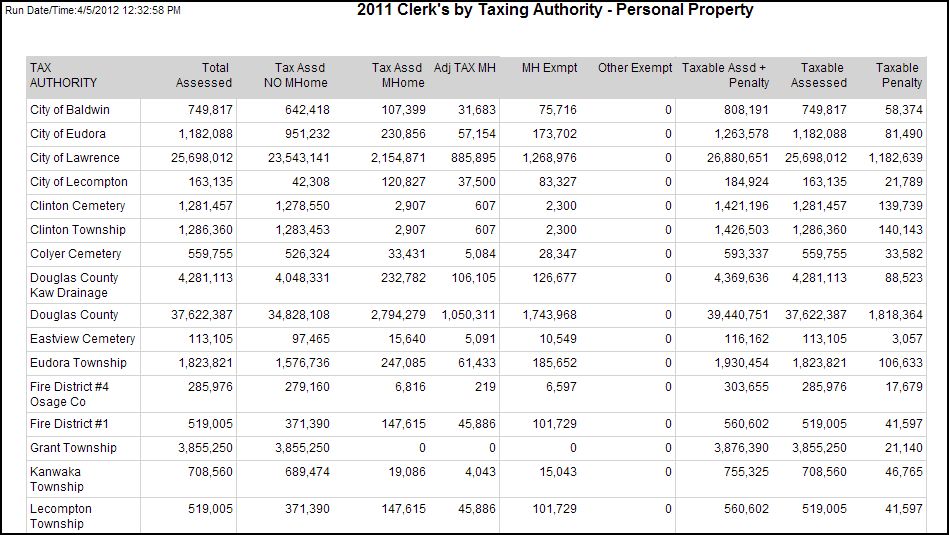Click the Douglas County Kaw Drainage row label
The height and width of the screenshot is (535, 949).
[74, 285]
